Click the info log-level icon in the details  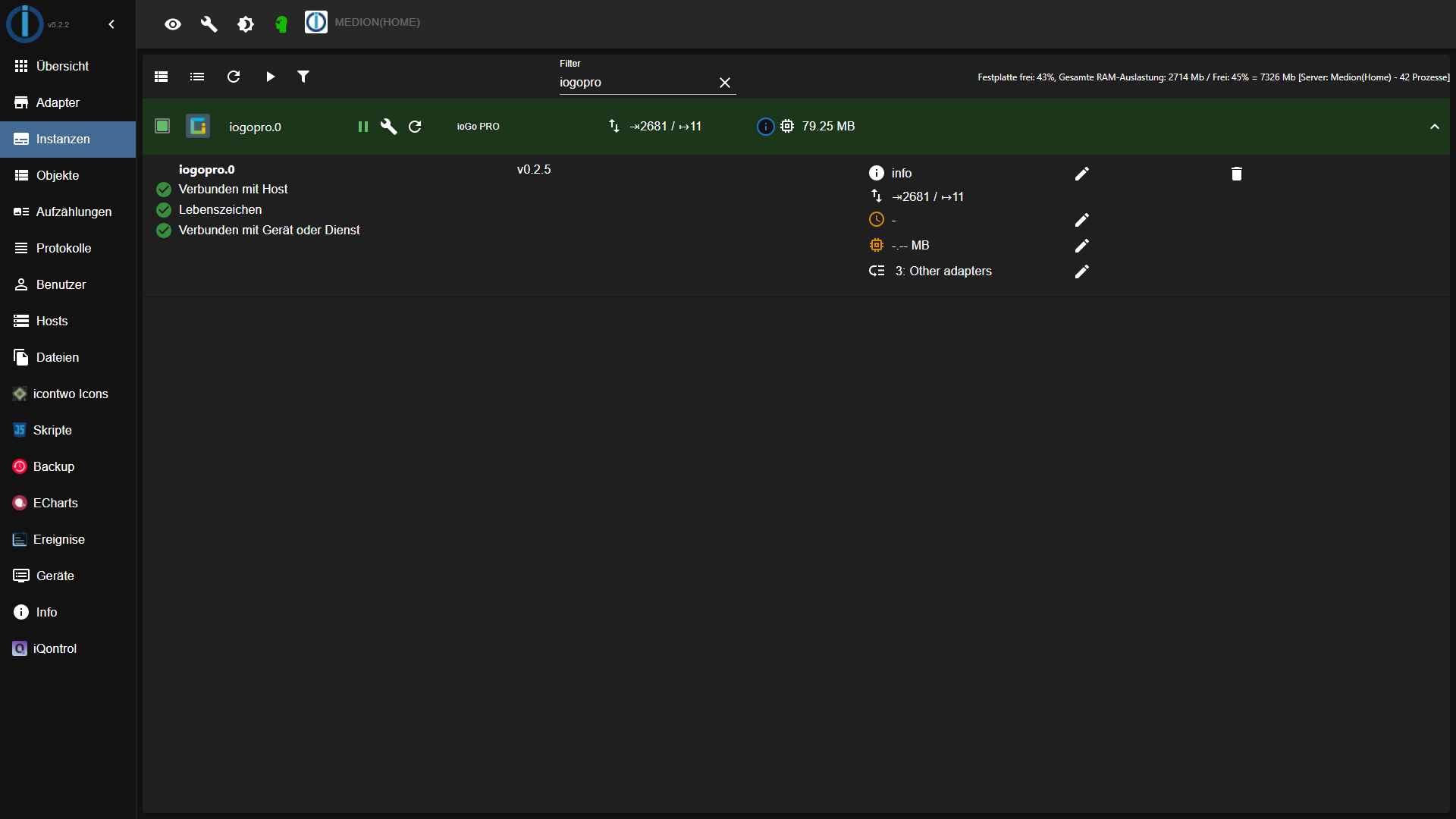877,173
